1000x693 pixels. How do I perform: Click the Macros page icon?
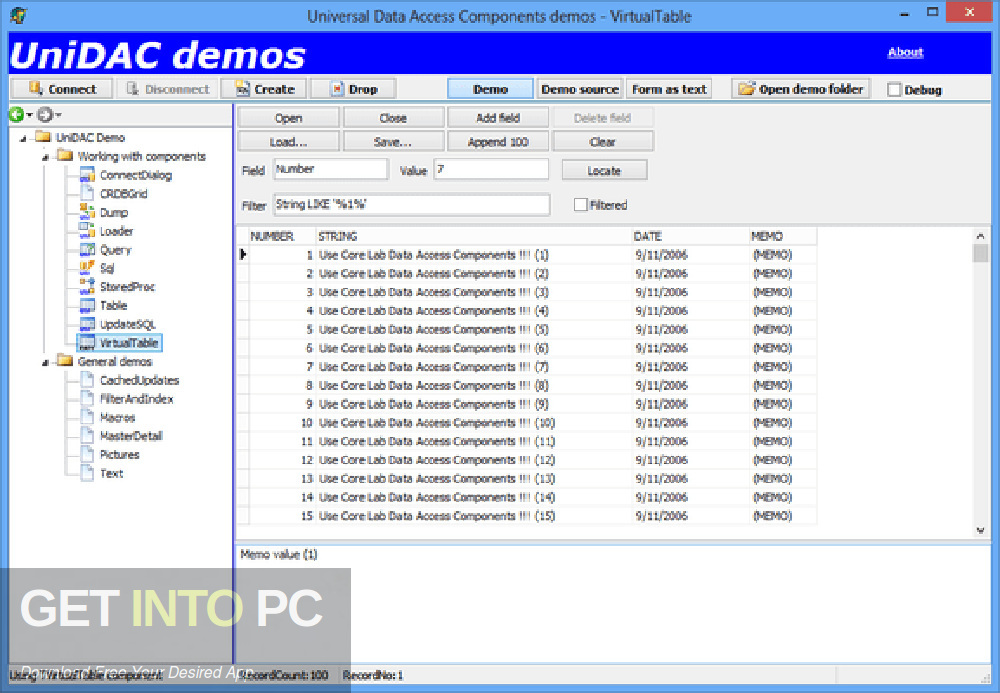[x=87, y=417]
